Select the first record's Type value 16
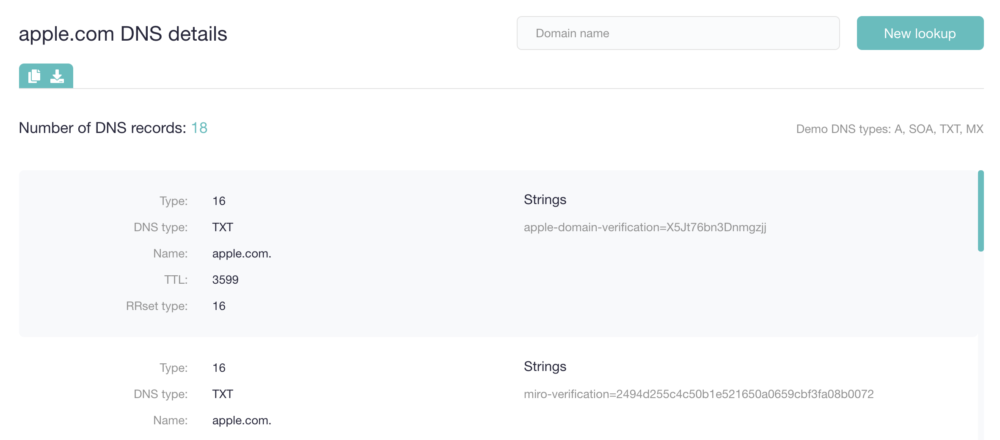 pos(219,202)
